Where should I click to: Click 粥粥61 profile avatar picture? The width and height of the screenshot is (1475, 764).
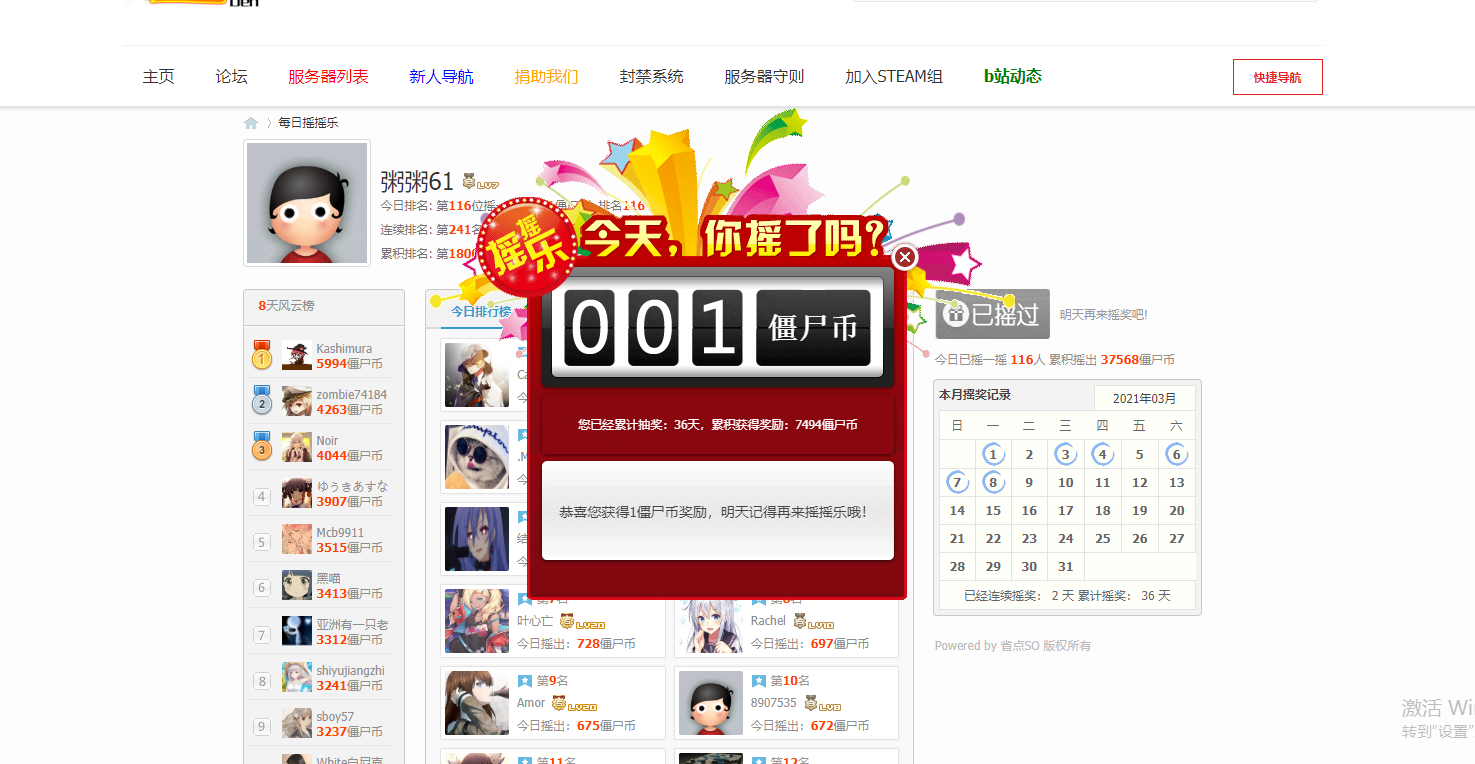click(x=307, y=203)
